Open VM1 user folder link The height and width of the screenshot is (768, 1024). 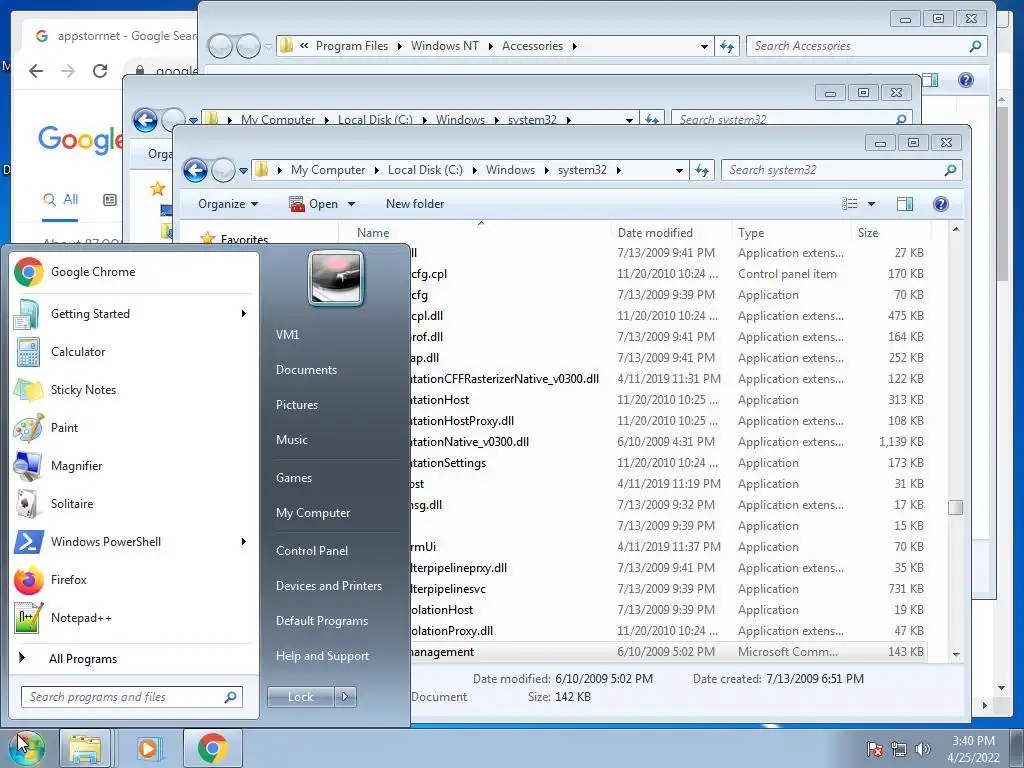tap(287, 334)
